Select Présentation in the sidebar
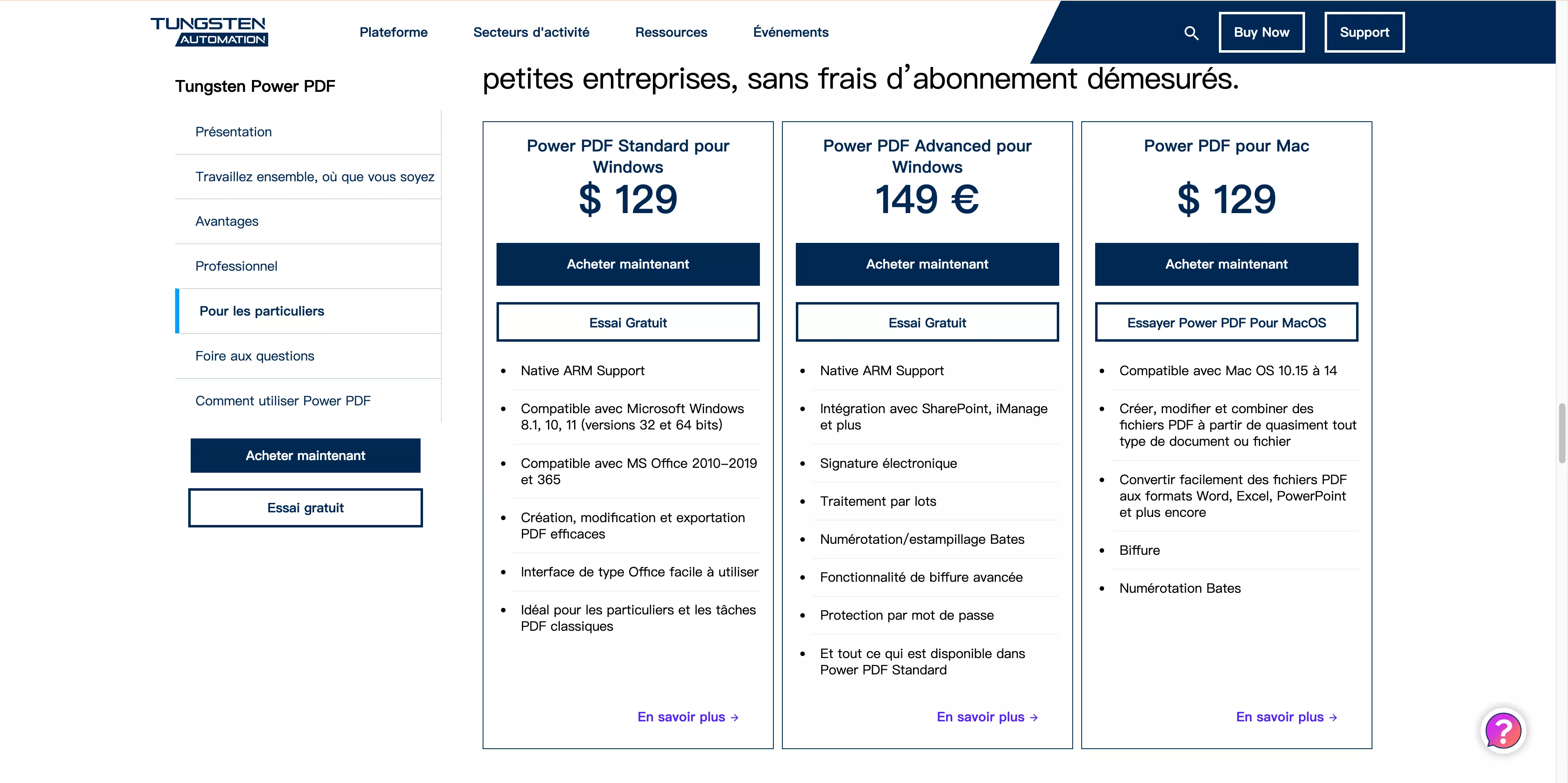This screenshot has width=1568, height=783. coord(233,131)
